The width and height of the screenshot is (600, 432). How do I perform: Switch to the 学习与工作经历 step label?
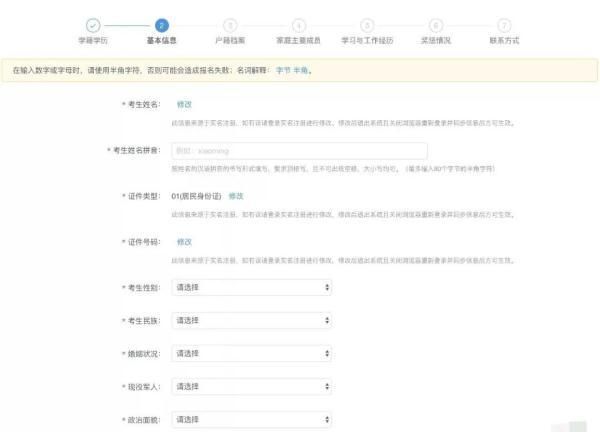click(x=367, y=41)
